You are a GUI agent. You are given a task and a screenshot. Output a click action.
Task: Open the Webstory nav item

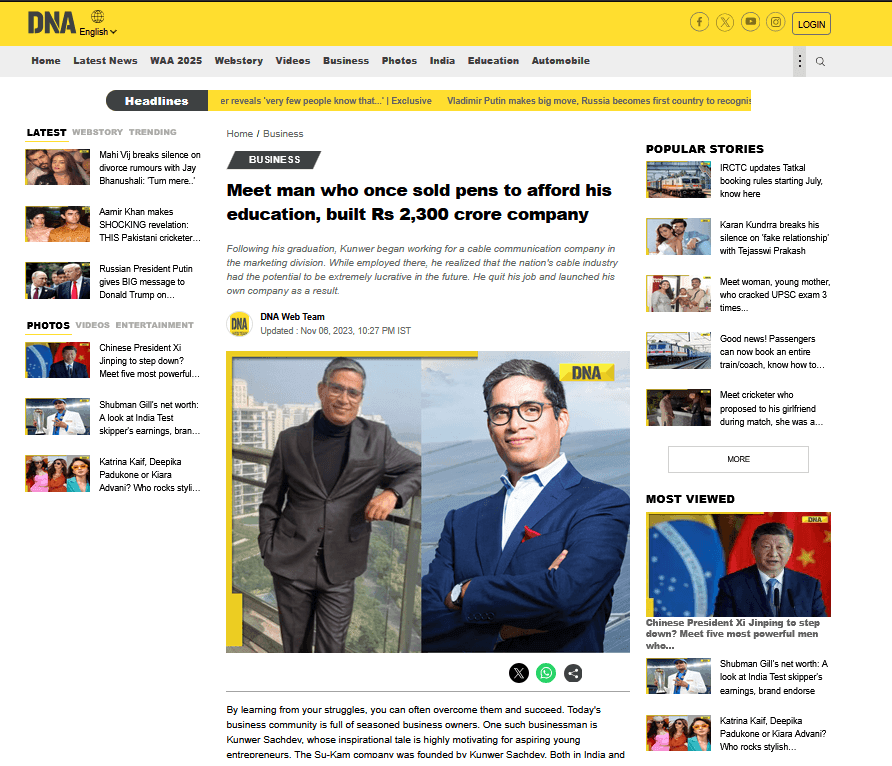pyautogui.click(x=238, y=61)
